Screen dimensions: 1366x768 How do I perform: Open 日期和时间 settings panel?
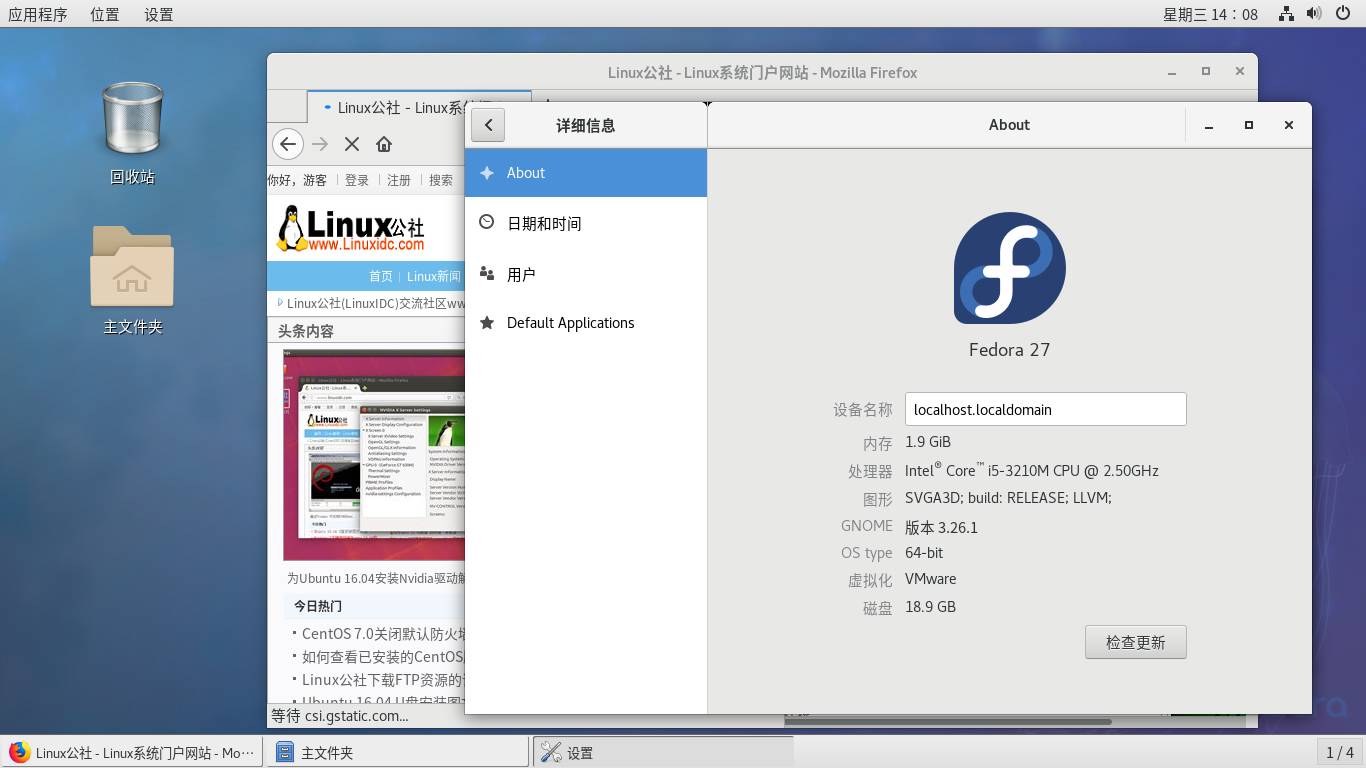click(x=586, y=223)
